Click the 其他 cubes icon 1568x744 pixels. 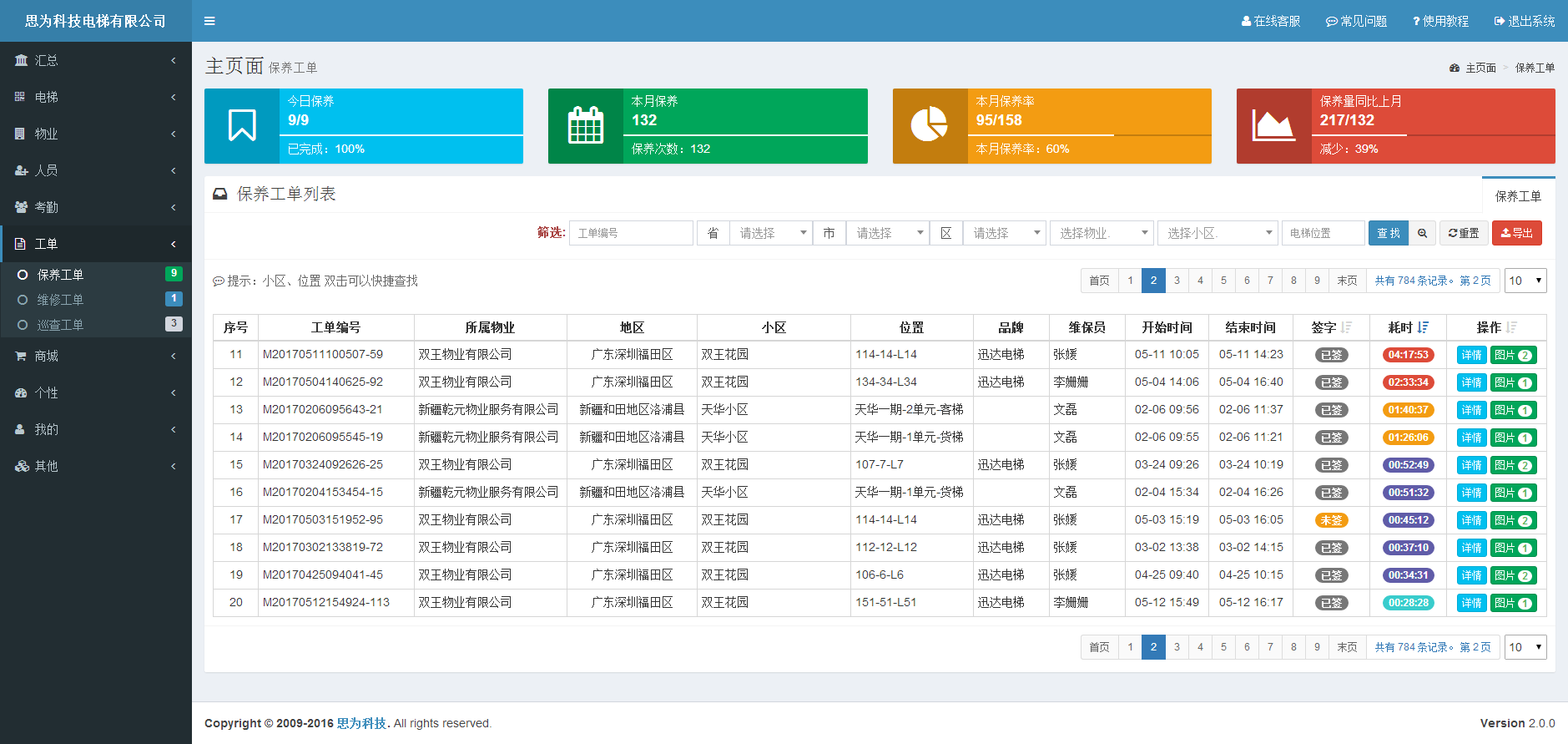(x=22, y=466)
